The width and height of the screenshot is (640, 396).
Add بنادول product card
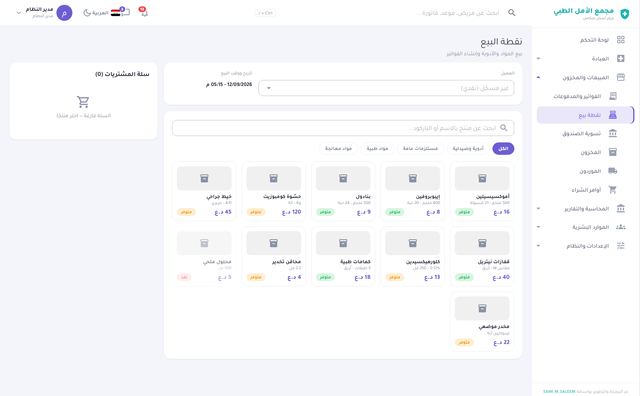(343, 191)
